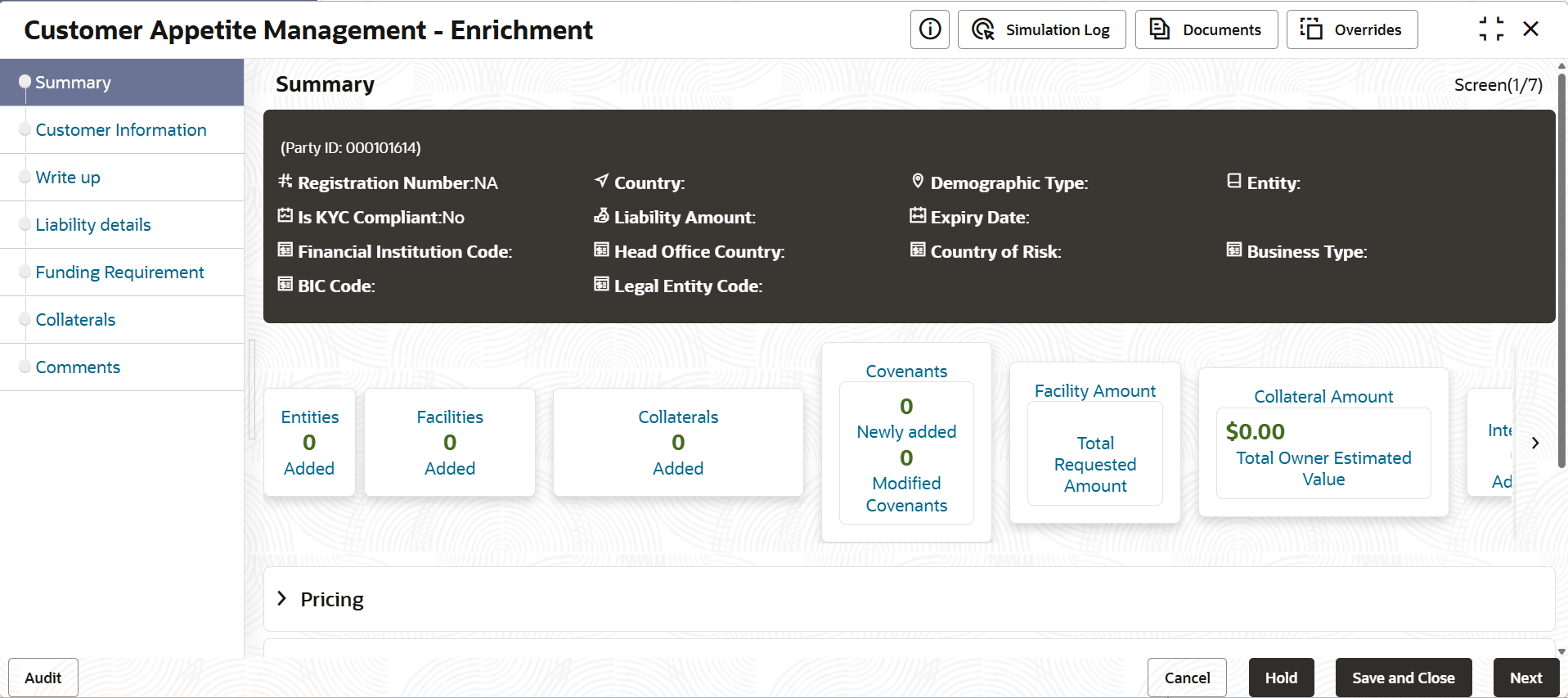Click the Newly added covenants text

point(906,431)
